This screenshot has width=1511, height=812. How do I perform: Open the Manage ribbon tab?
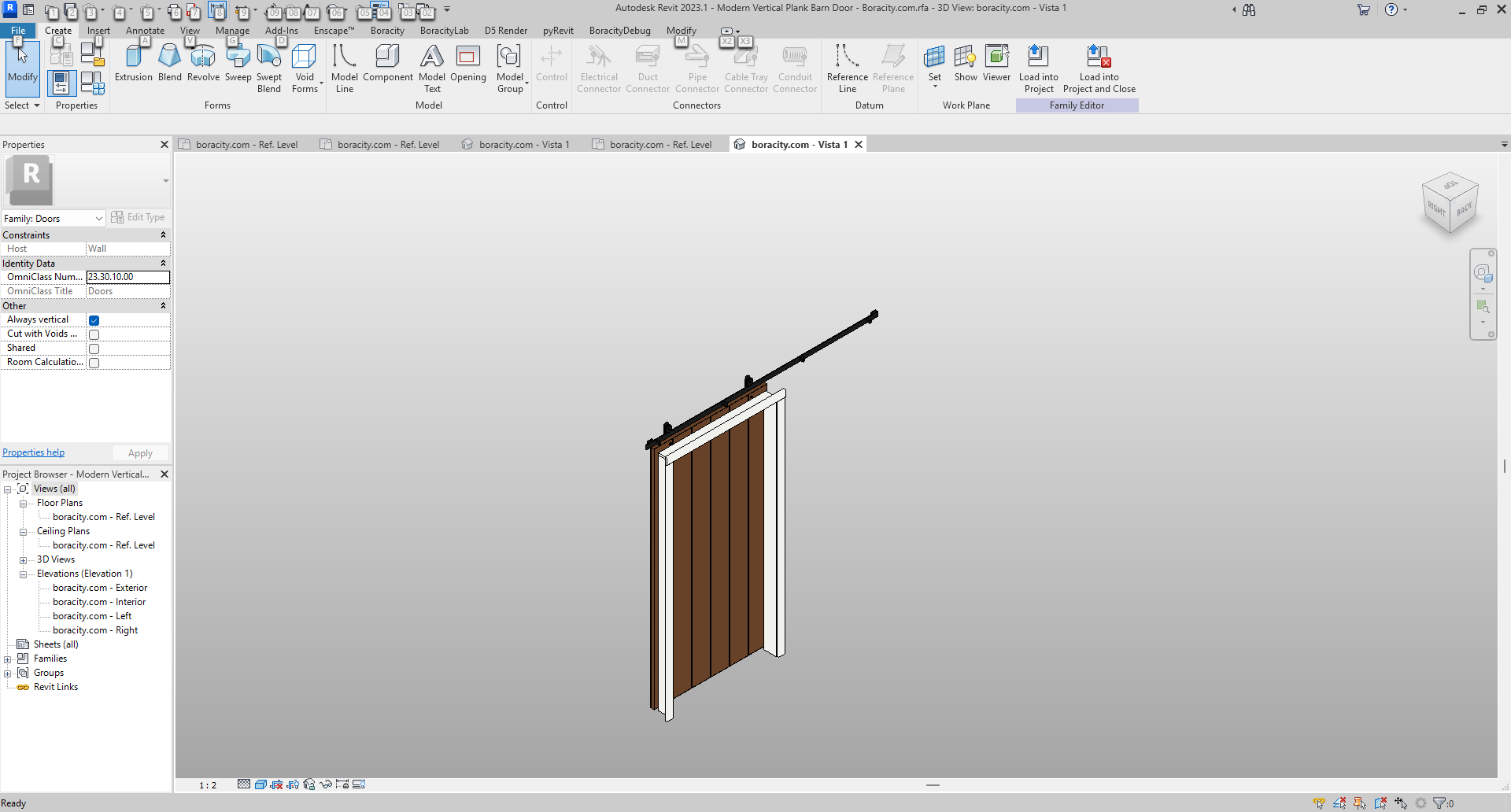(x=232, y=31)
